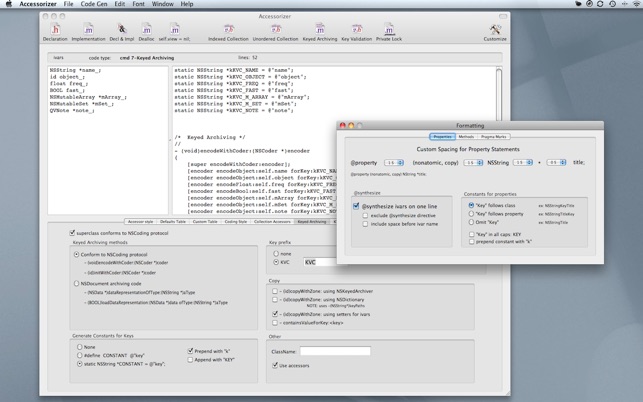Open the Code Gen menu
This screenshot has width=643, height=402.
pyautogui.click(x=93, y=4)
